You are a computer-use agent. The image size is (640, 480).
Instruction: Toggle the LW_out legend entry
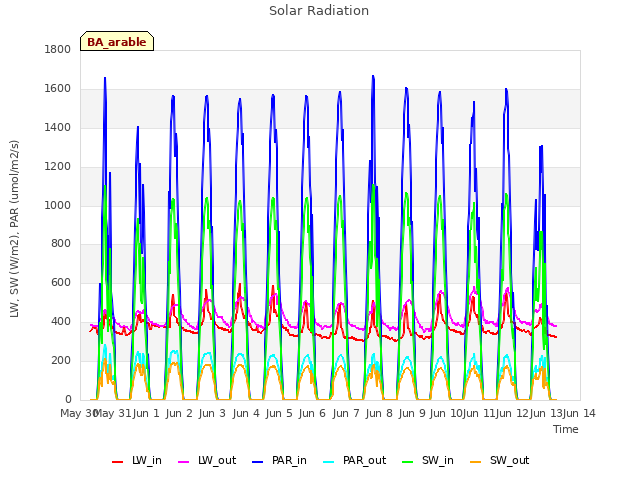pos(207,461)
